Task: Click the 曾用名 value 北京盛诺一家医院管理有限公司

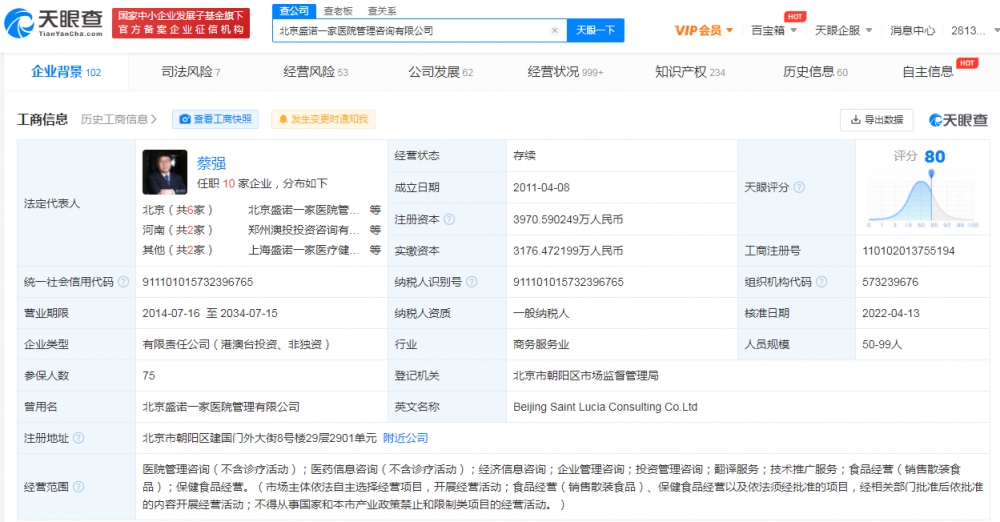Action: (221, 407)
